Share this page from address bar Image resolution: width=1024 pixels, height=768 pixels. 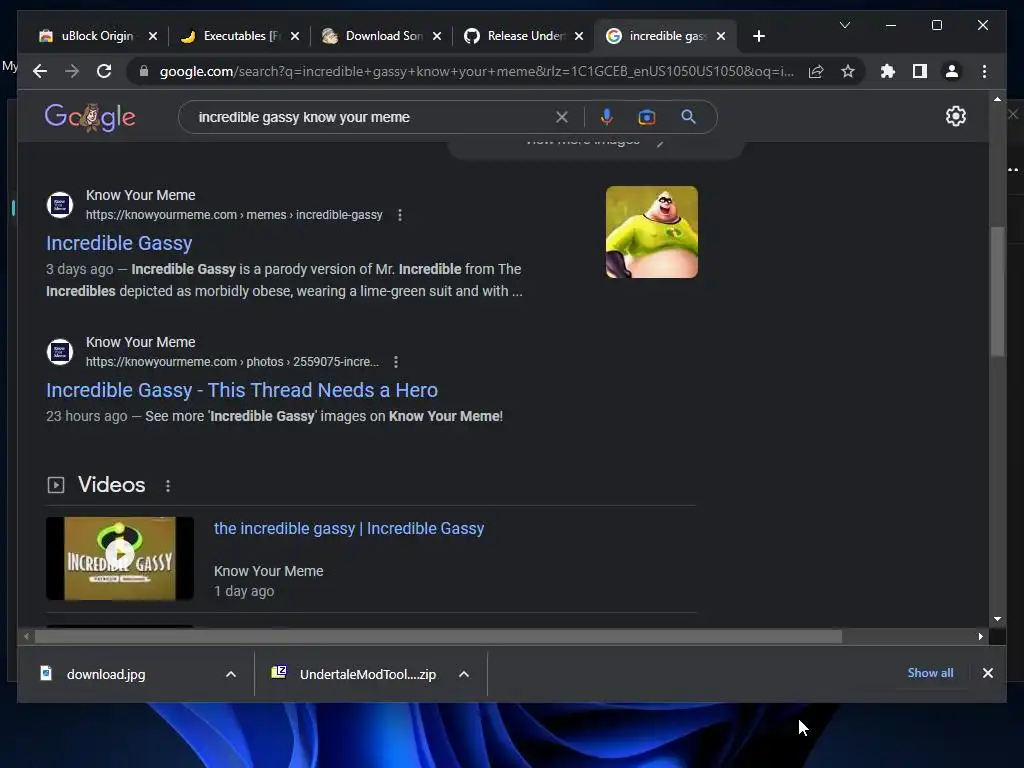(816, 71)
